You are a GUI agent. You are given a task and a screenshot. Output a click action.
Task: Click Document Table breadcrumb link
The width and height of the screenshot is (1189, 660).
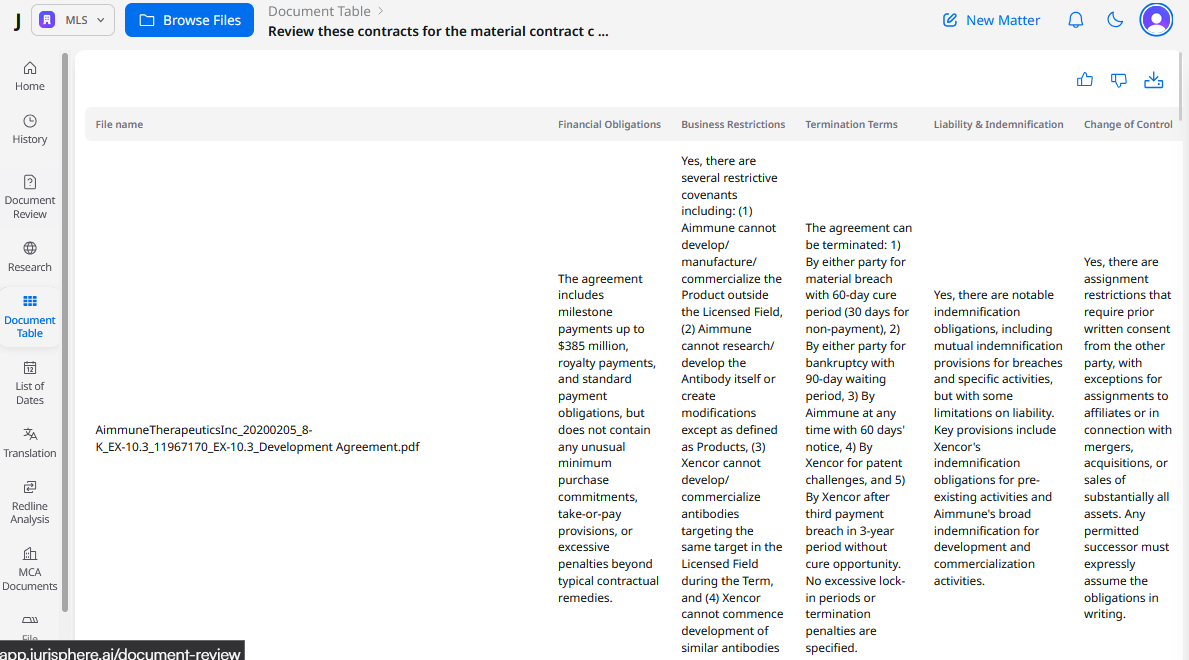coord(318,11)
